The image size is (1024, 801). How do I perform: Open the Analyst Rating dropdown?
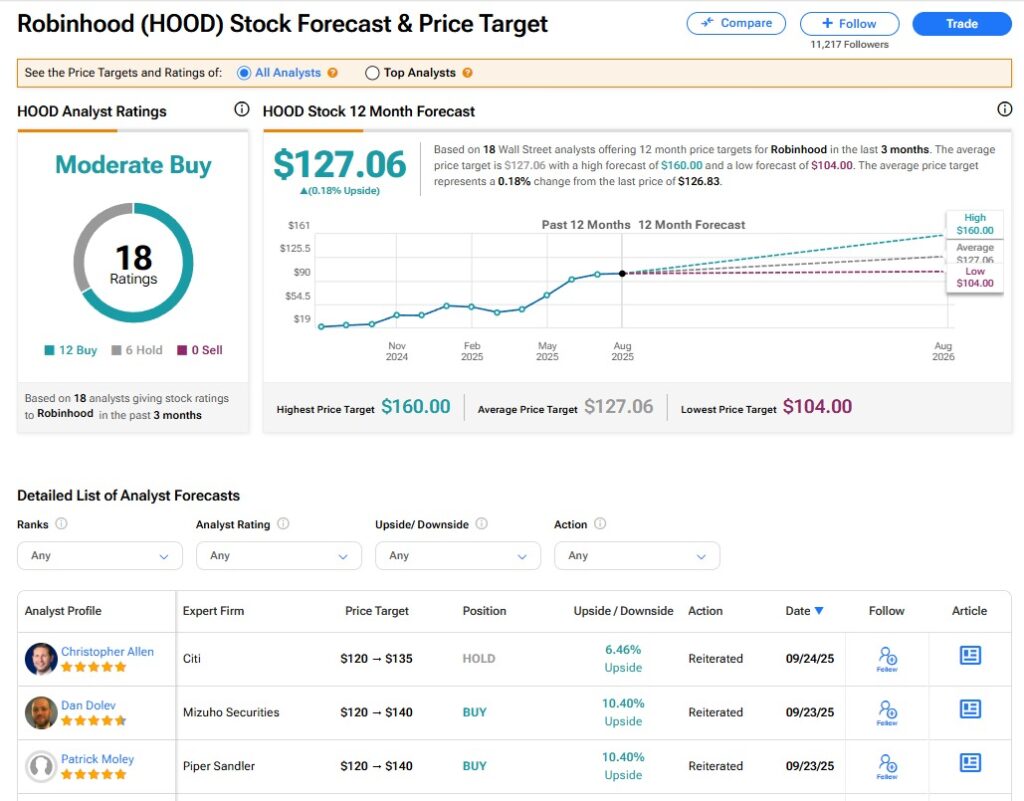(x=278, y=555)
